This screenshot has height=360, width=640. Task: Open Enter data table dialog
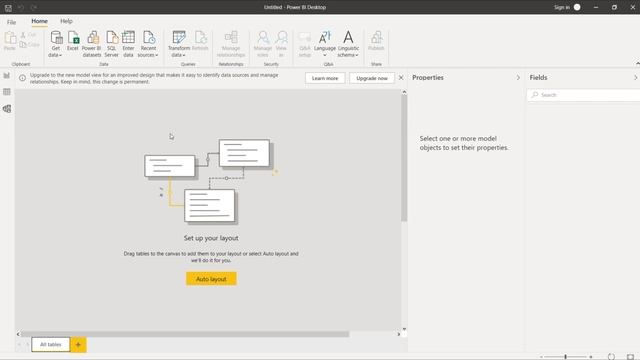pyautogui.click(x=128, y=44)
